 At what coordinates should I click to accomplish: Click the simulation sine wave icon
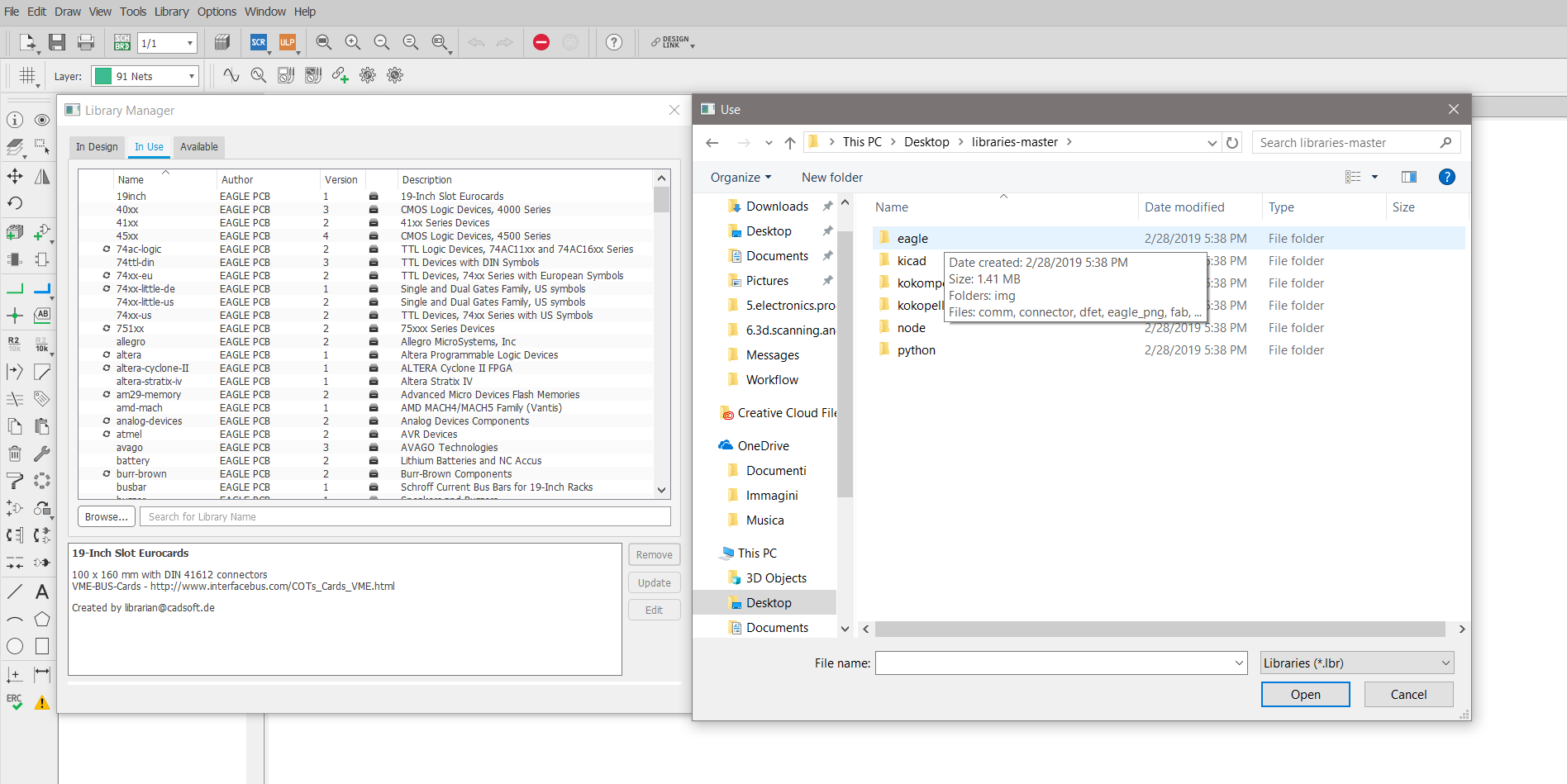pyautogui.click(x=231, y=75)
